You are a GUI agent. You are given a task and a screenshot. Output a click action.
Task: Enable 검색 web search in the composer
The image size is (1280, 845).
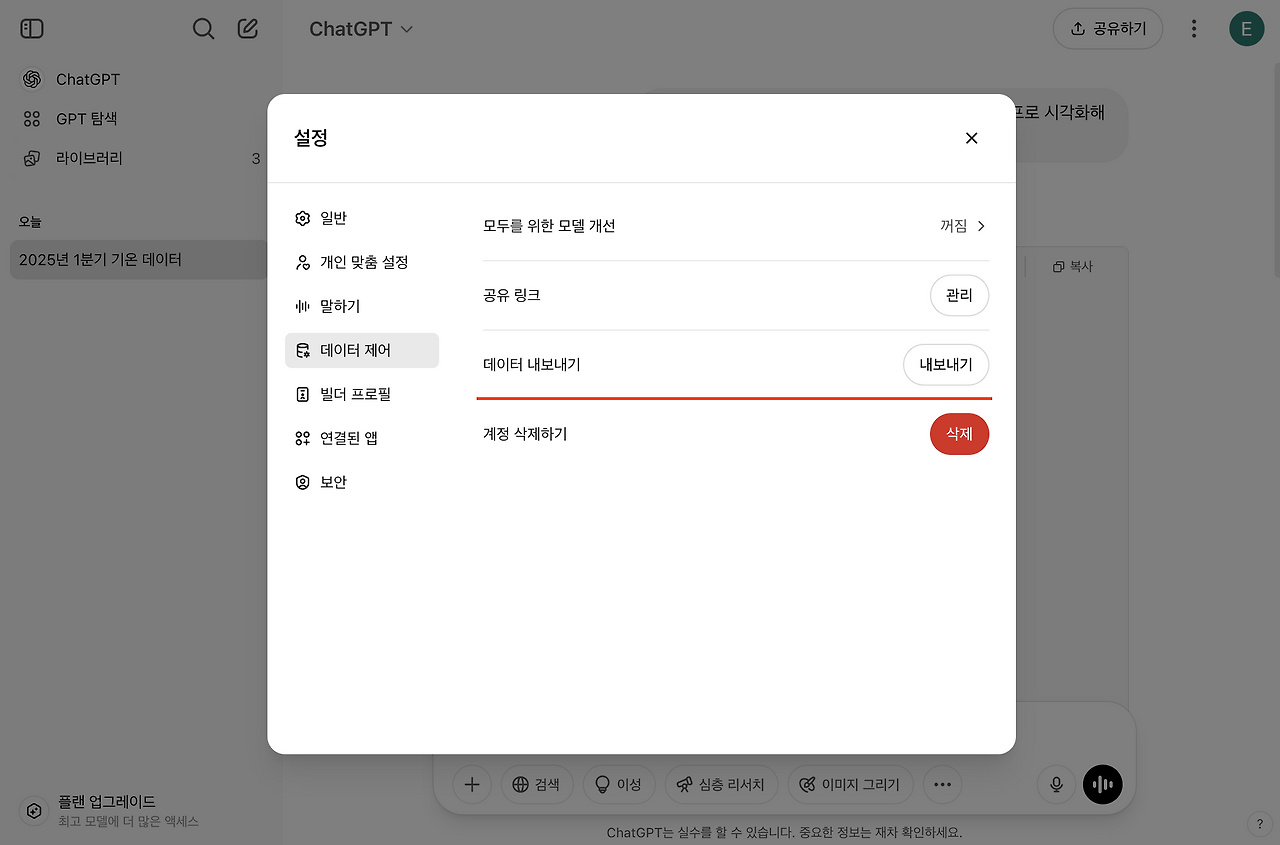(537, 784)
